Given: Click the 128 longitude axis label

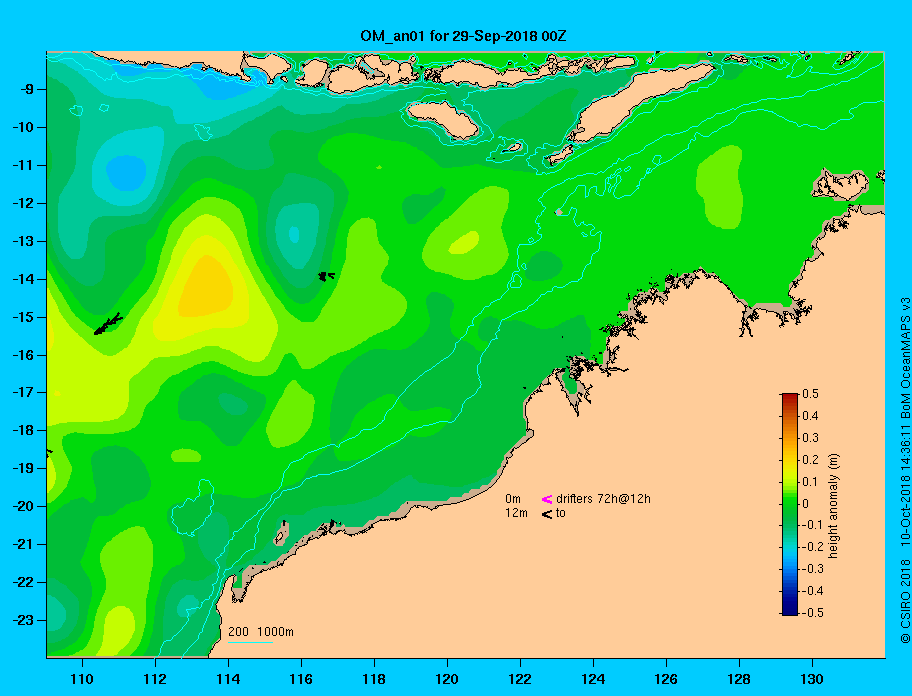Looking at the screenshot, I should tap(739, 679).
